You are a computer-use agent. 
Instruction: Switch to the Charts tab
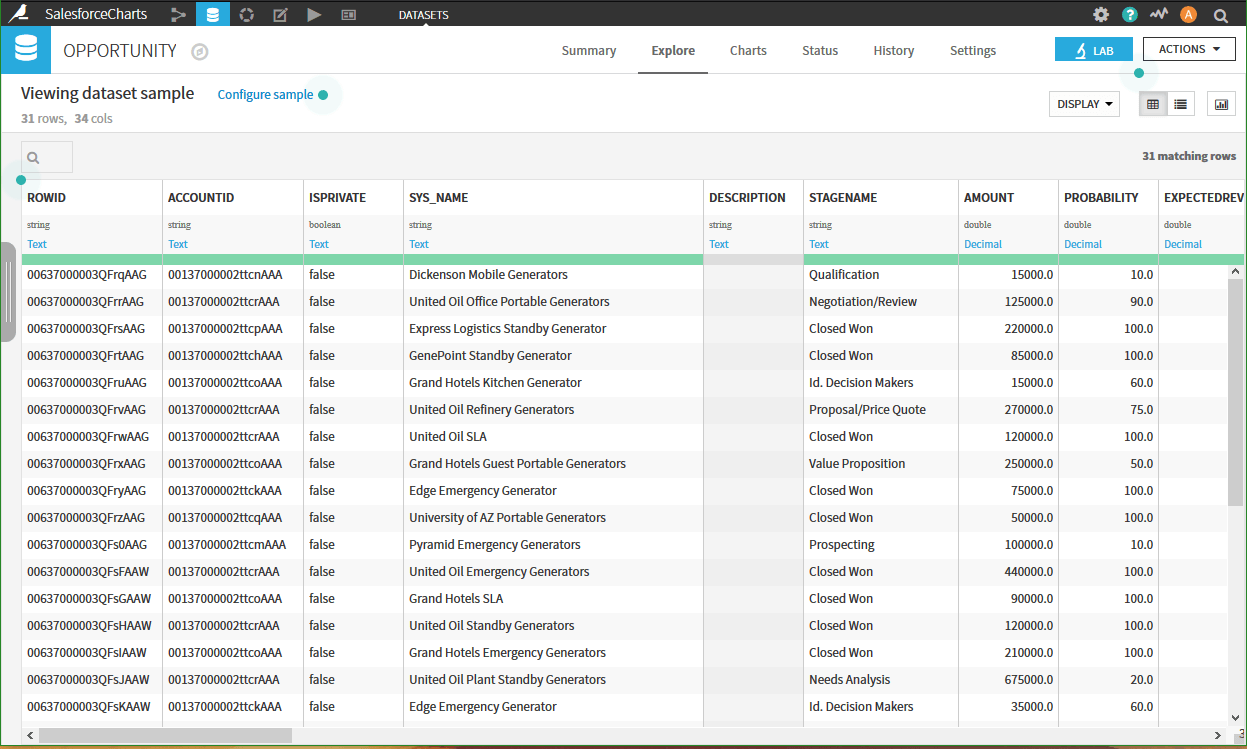click(x=748, y=50)
